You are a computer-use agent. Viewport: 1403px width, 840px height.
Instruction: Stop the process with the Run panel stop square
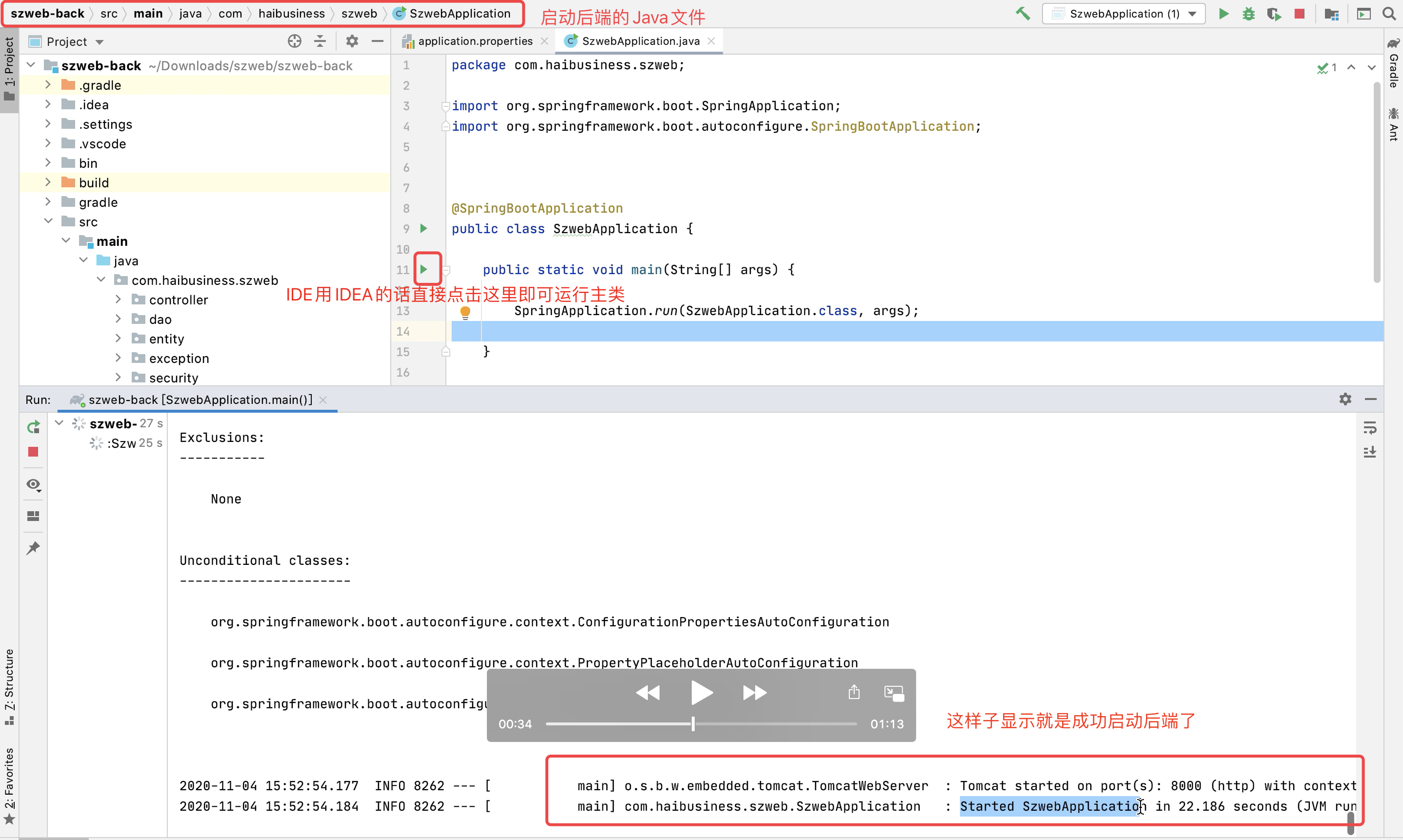[33, 452]
